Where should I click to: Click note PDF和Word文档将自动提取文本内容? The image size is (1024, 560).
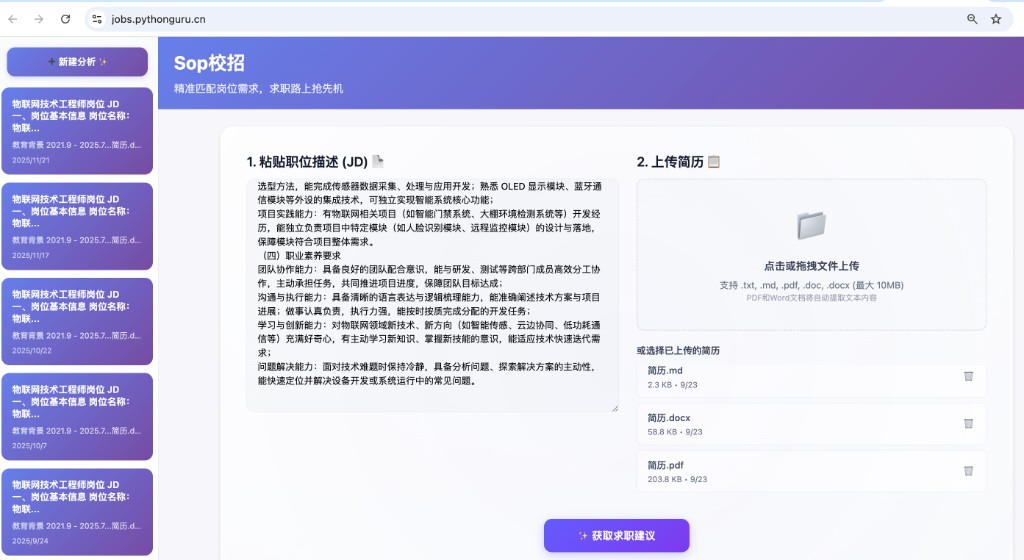coord(811,298)
